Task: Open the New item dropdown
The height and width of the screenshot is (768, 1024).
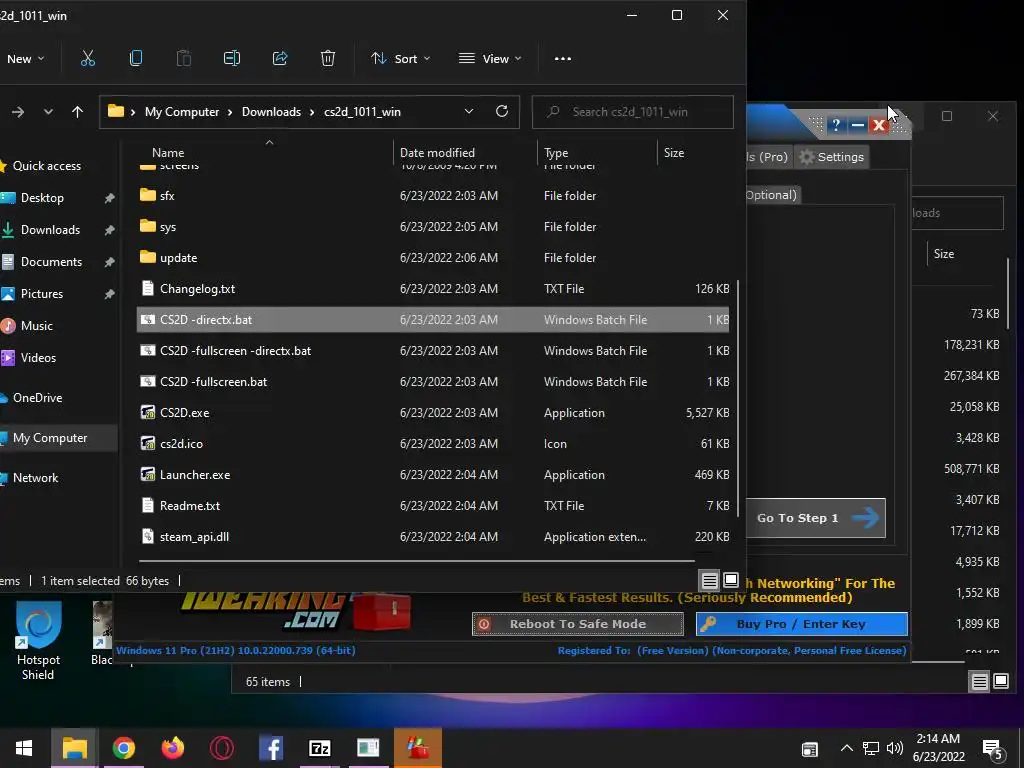Action: tap(25, 59)
